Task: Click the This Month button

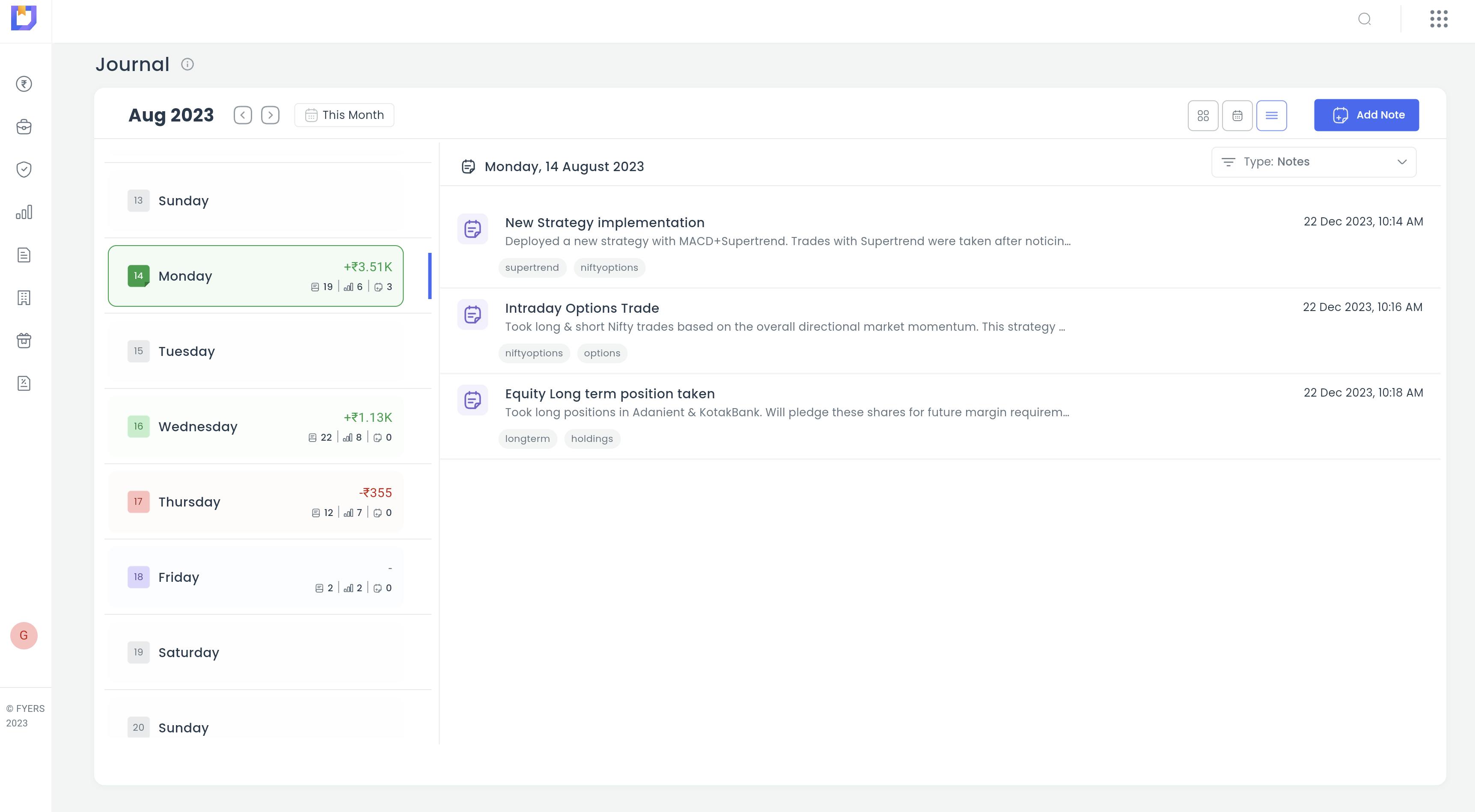Action: coord(344,115)
